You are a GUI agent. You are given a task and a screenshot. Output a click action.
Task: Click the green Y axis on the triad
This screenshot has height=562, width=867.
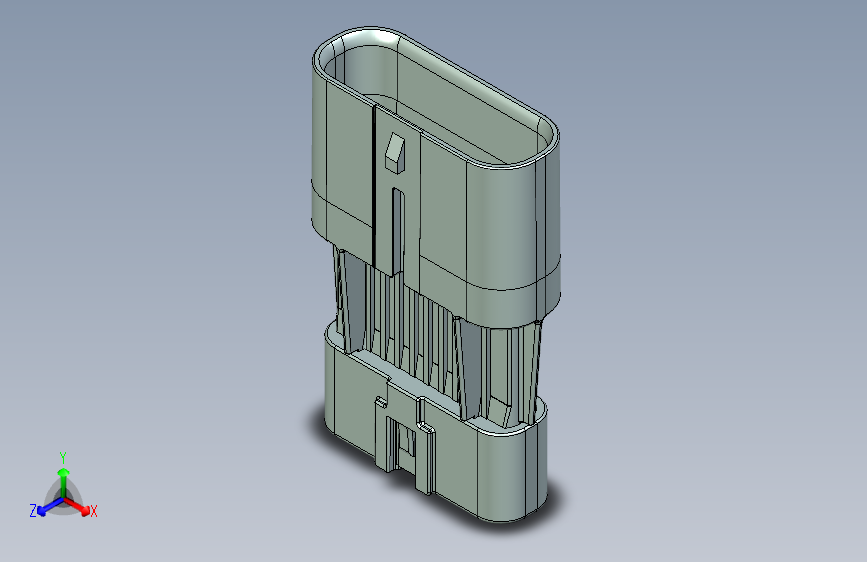(64, 482)
